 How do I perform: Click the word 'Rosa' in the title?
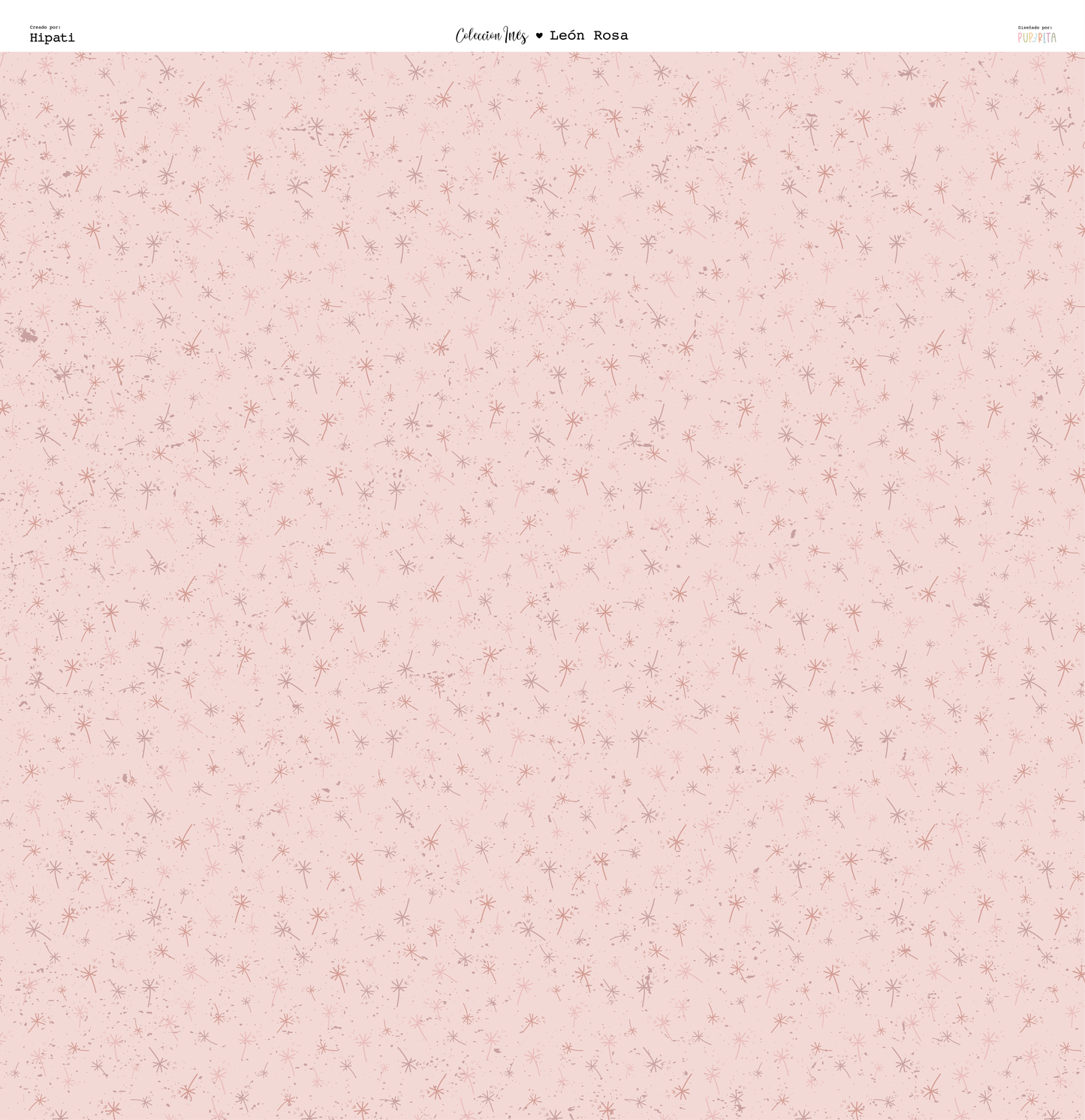[x=610, y=35]
